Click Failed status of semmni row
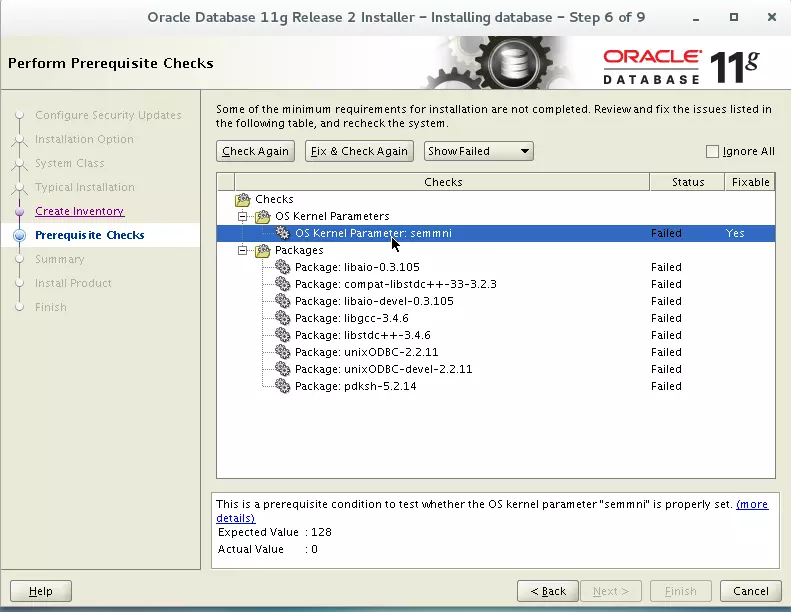Image resolution: width=791 pixels, height=612 pixels. [x=666, y=233]
